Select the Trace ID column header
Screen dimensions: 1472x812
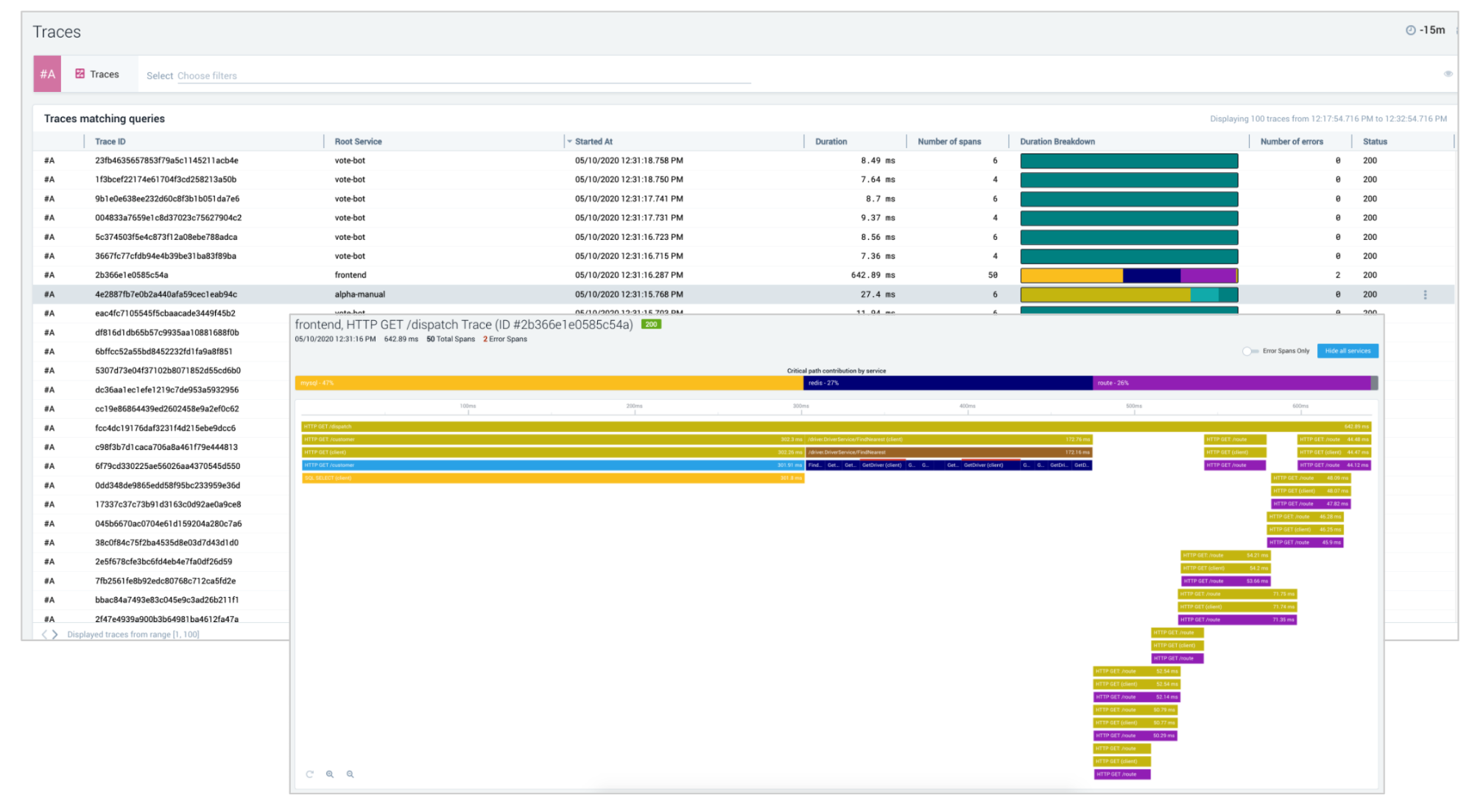[110, 141]
